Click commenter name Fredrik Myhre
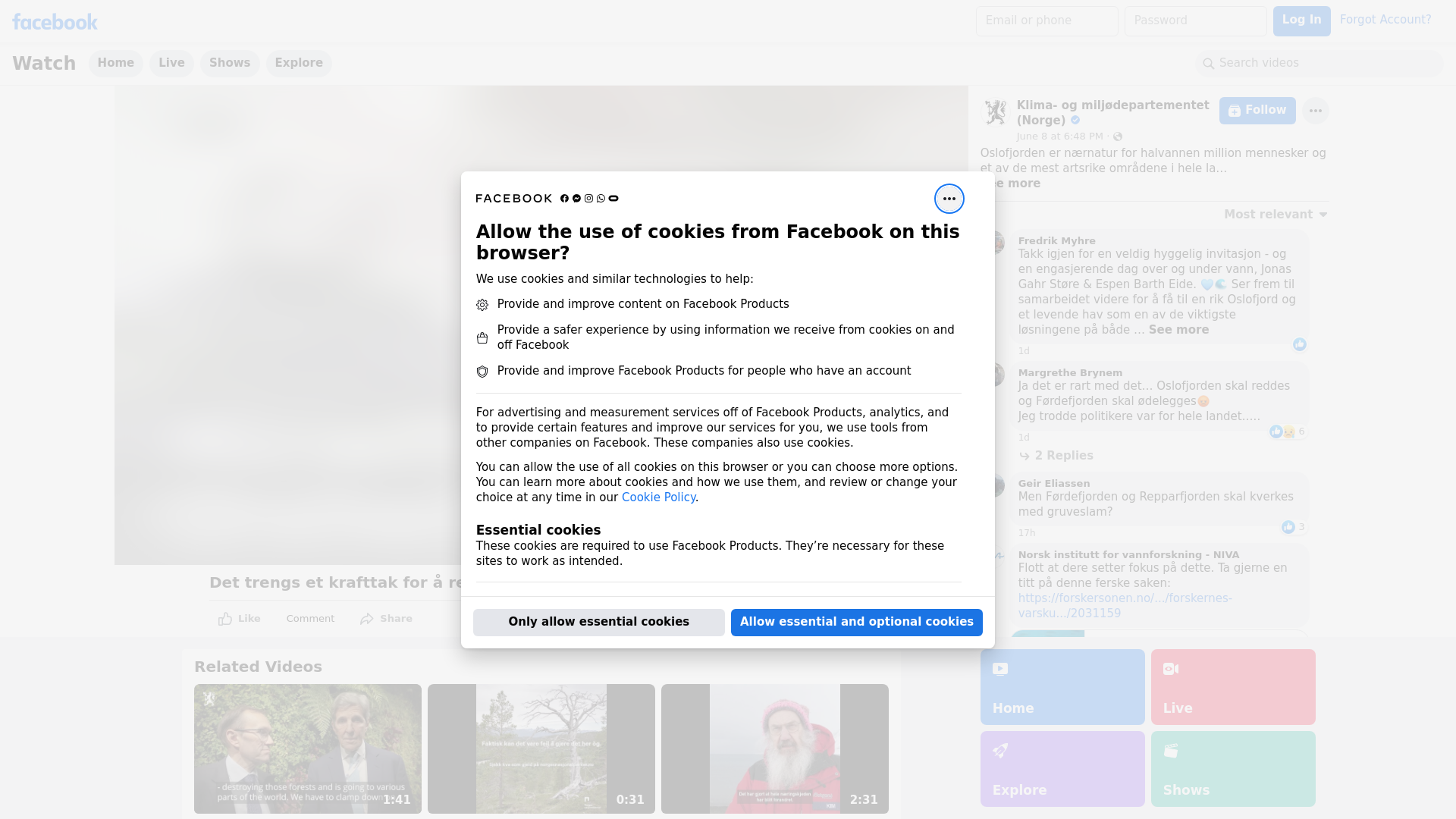 coord(1056,241)
